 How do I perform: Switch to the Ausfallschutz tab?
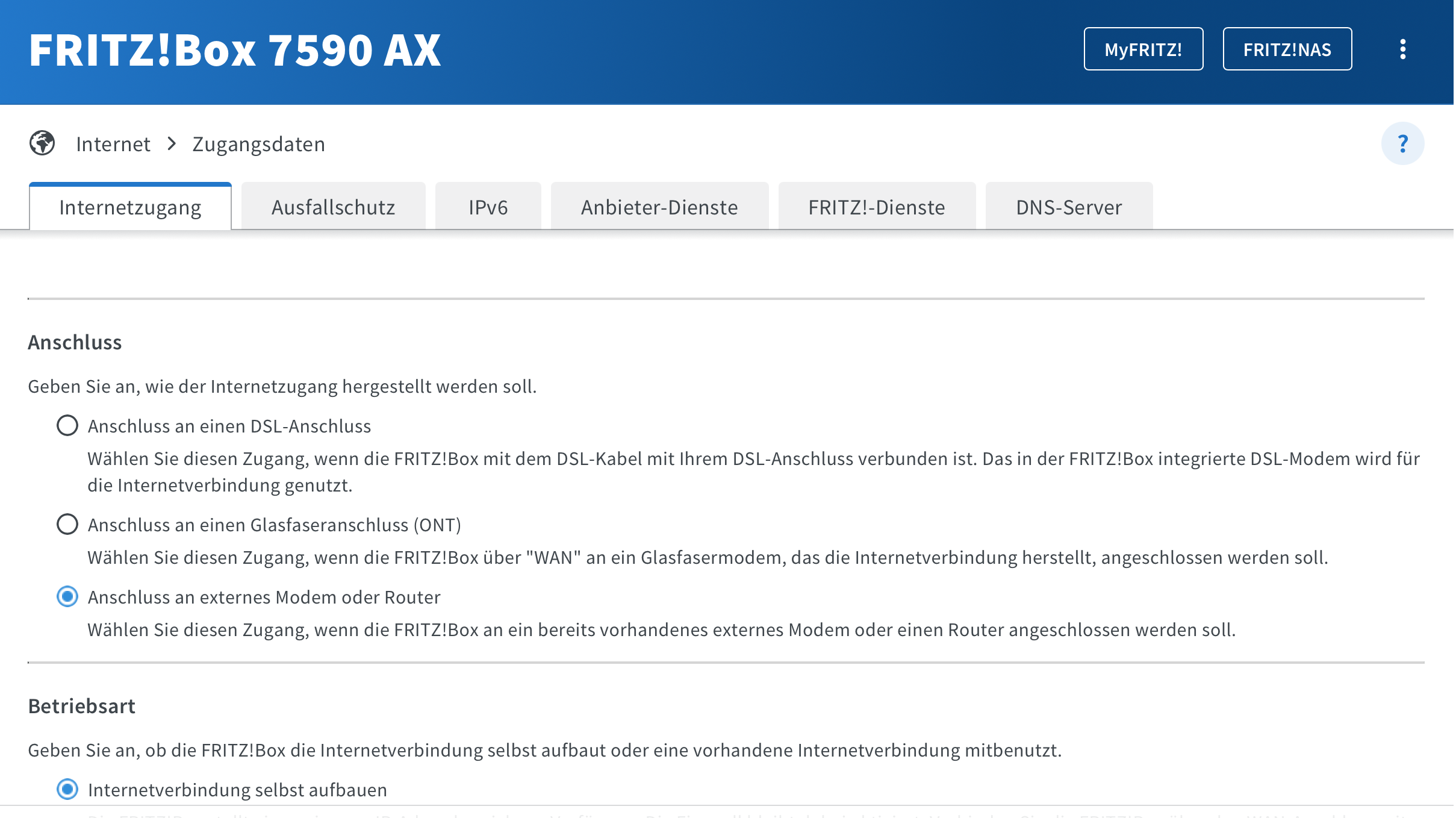(333, 207)
